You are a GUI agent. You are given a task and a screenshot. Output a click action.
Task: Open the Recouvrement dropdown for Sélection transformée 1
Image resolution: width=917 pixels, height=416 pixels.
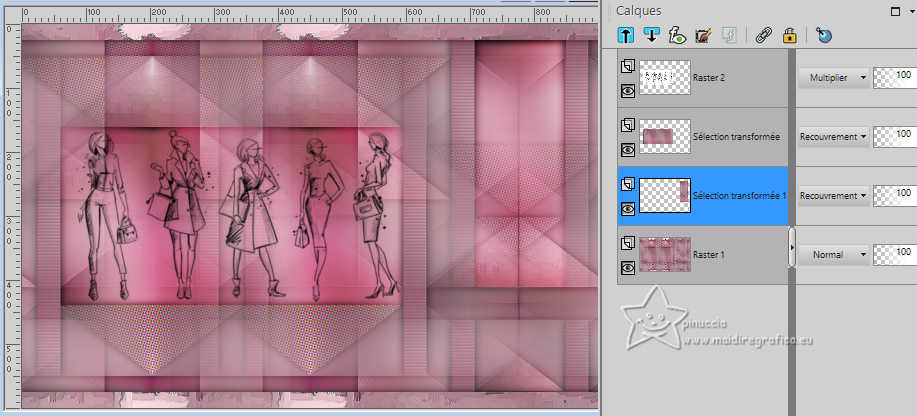point(833,195)
